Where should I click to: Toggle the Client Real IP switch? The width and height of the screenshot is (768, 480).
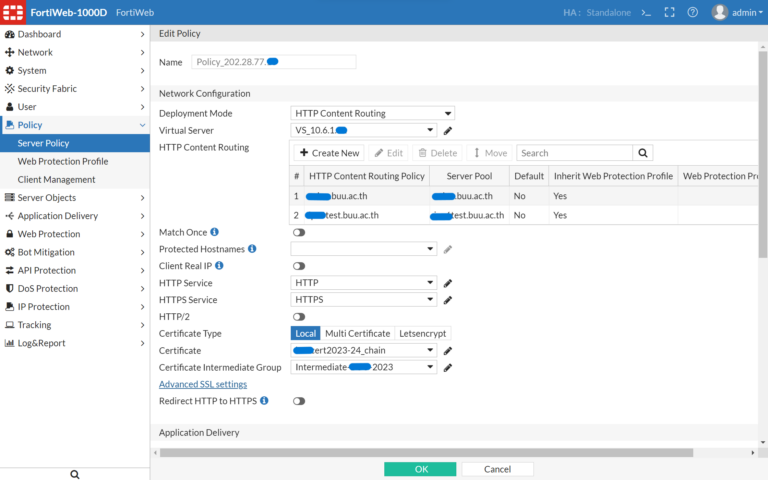click(298, 266)
